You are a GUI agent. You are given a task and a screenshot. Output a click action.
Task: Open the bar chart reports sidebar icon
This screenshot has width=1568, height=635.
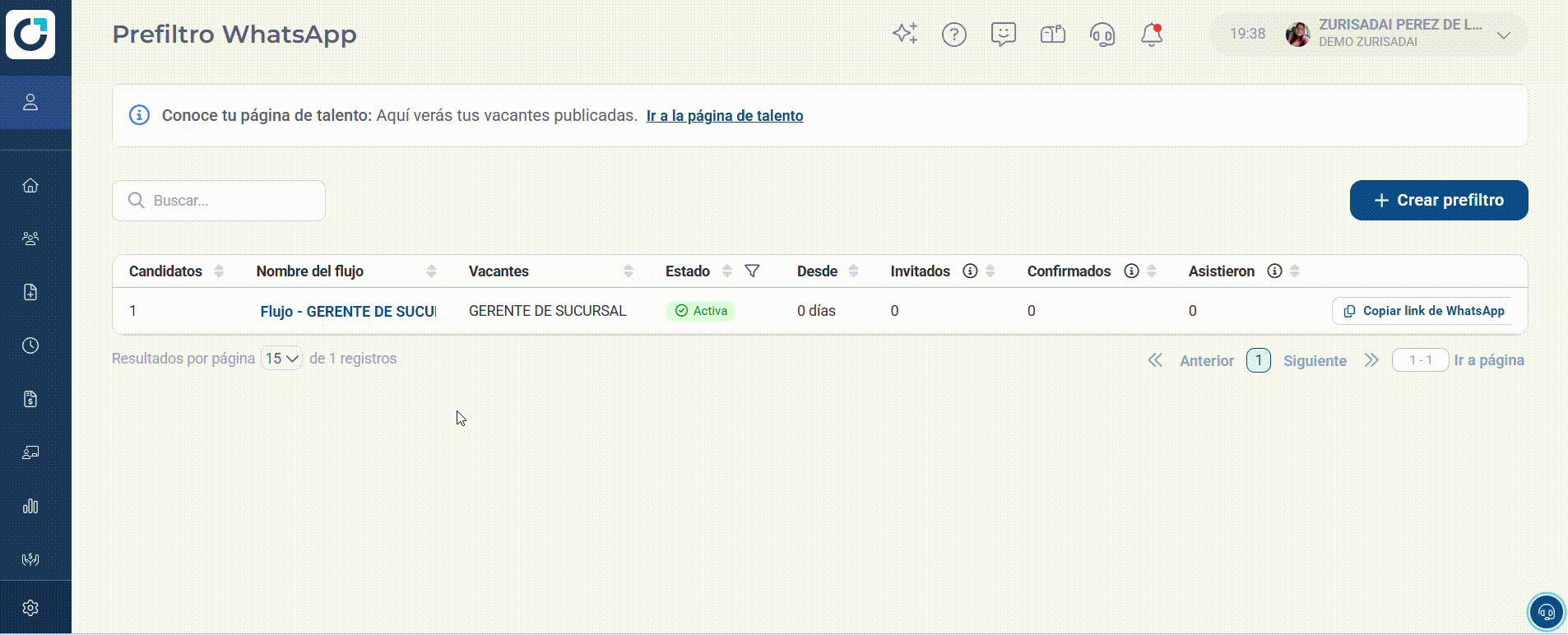pyautogui.click(x=30, y=506)
